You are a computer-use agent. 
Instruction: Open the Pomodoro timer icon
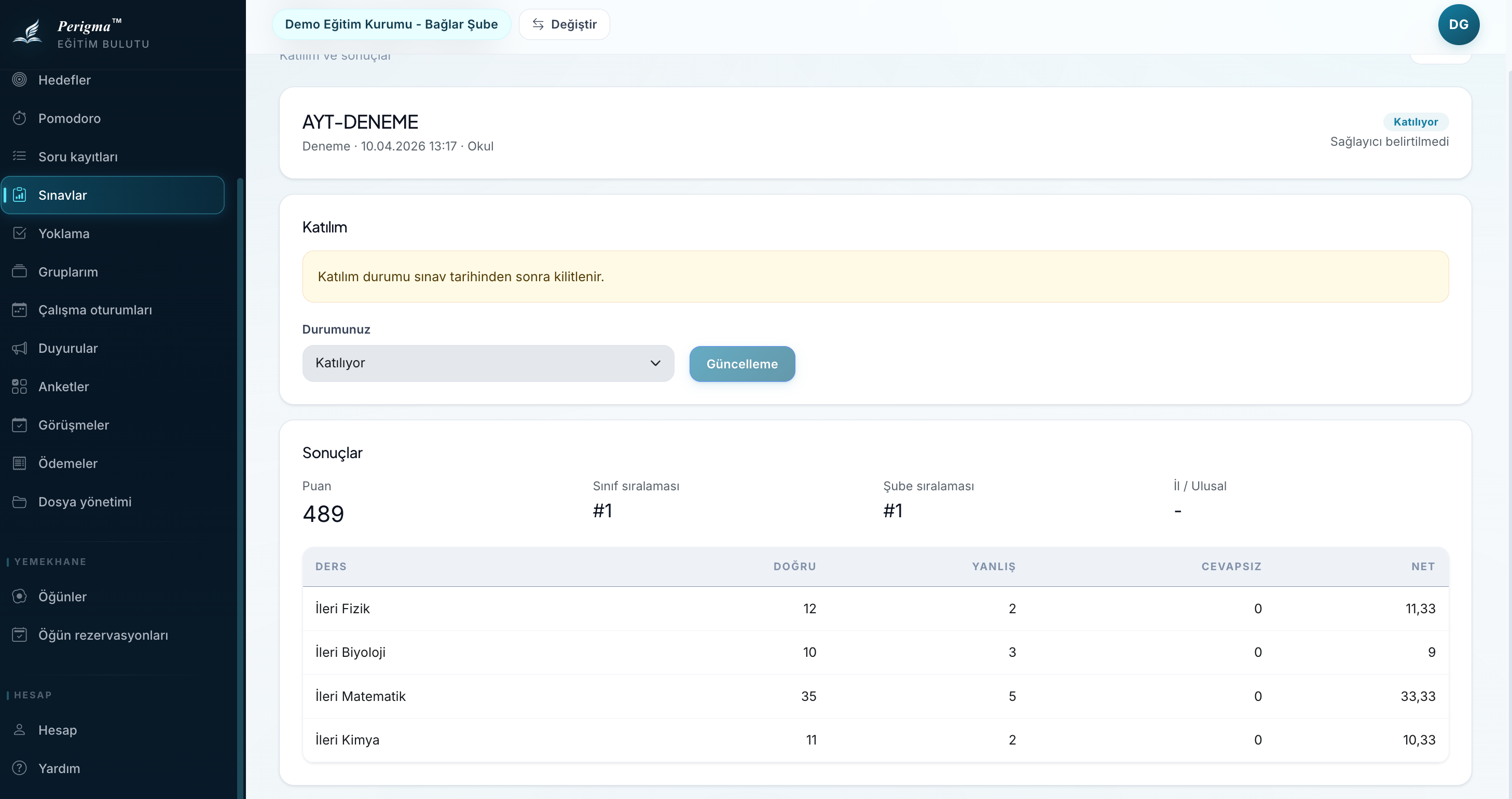[19, 118]
